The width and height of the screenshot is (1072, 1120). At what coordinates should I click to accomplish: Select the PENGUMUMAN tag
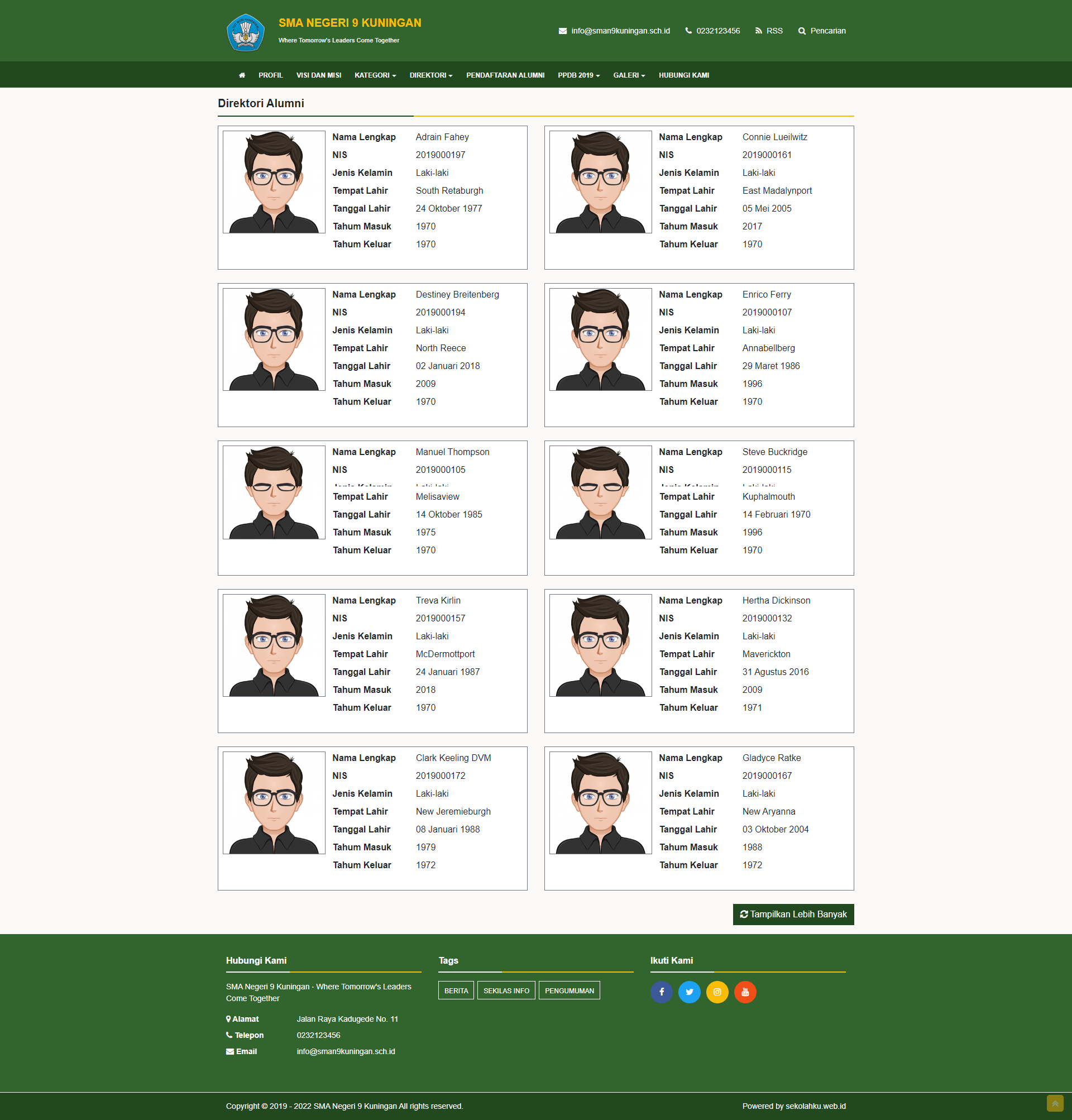[569, 990]
